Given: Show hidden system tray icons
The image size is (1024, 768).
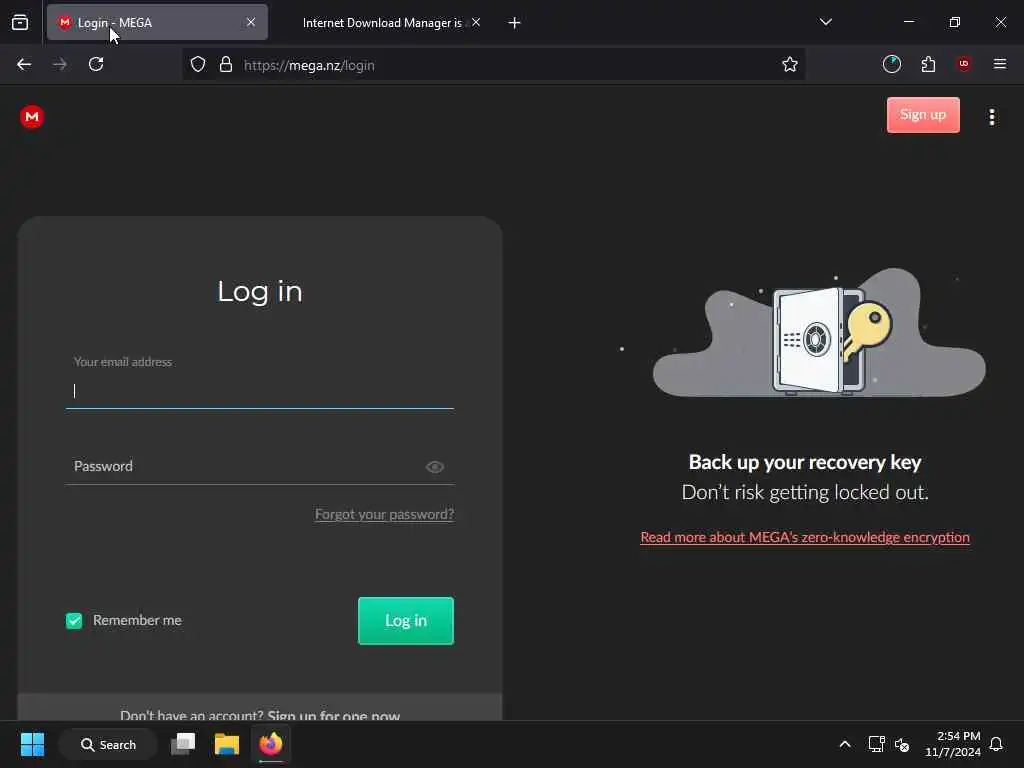Looking at the screenshot, I should tap(844, 744).
